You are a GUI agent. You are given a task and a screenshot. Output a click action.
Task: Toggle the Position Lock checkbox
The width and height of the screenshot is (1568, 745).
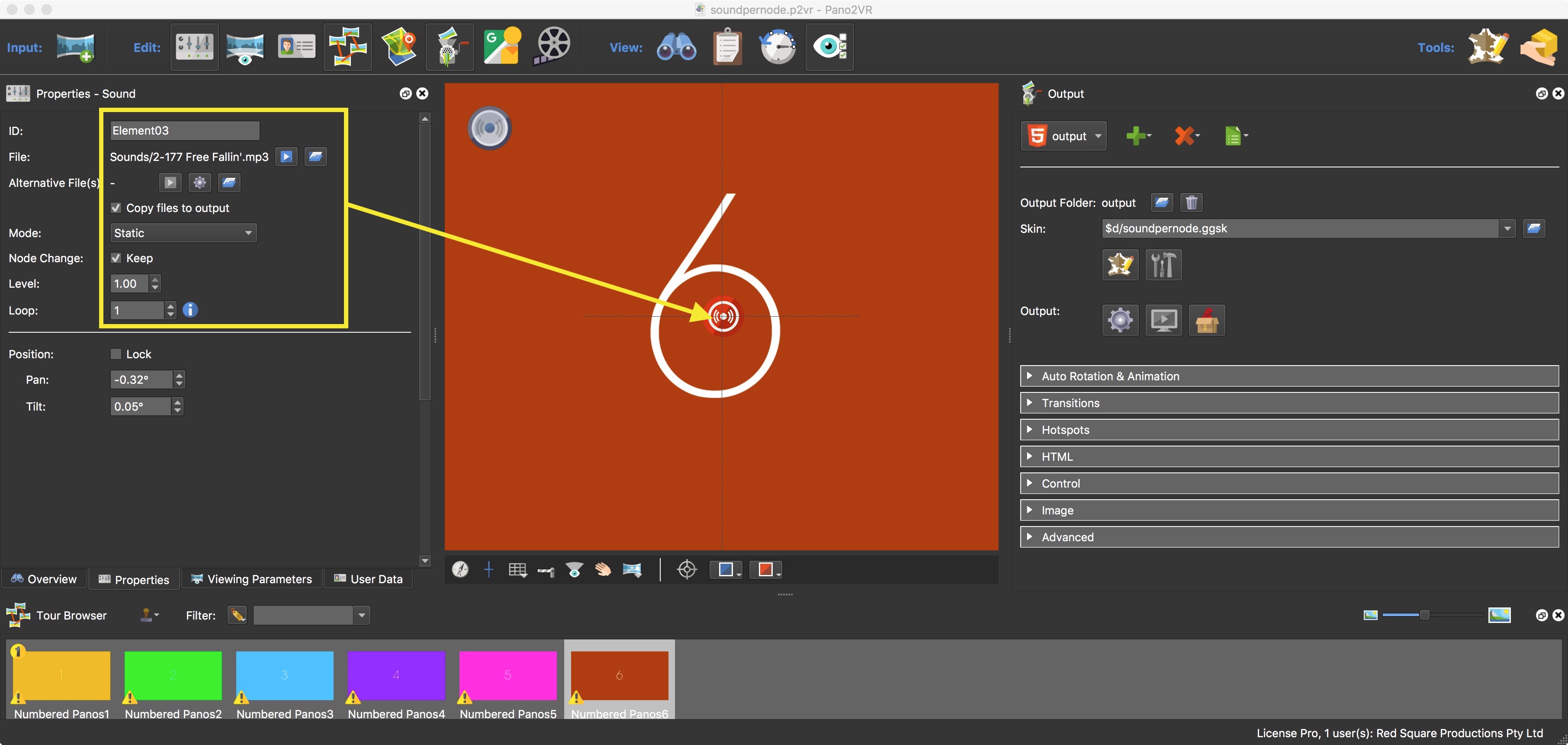pos(116,353)
